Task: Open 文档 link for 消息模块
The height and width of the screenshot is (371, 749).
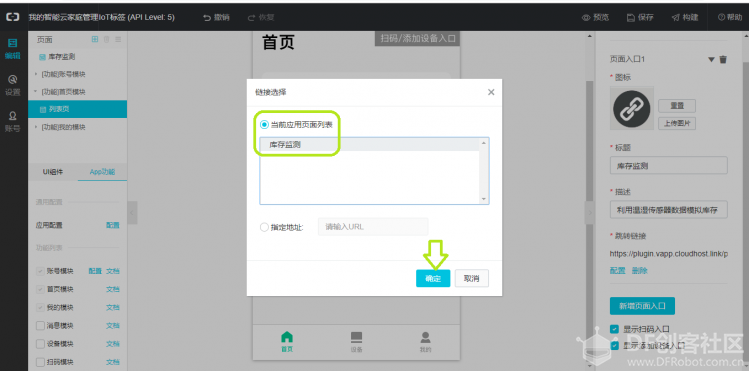Action: point(113,326)
